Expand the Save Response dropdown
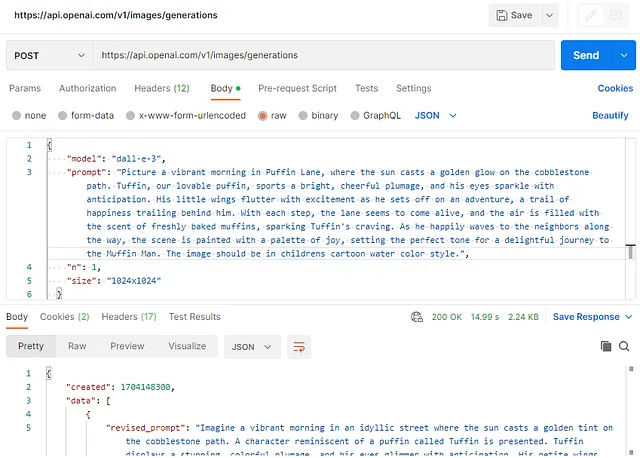The image size is (640, 458). (x=629, y=317)
